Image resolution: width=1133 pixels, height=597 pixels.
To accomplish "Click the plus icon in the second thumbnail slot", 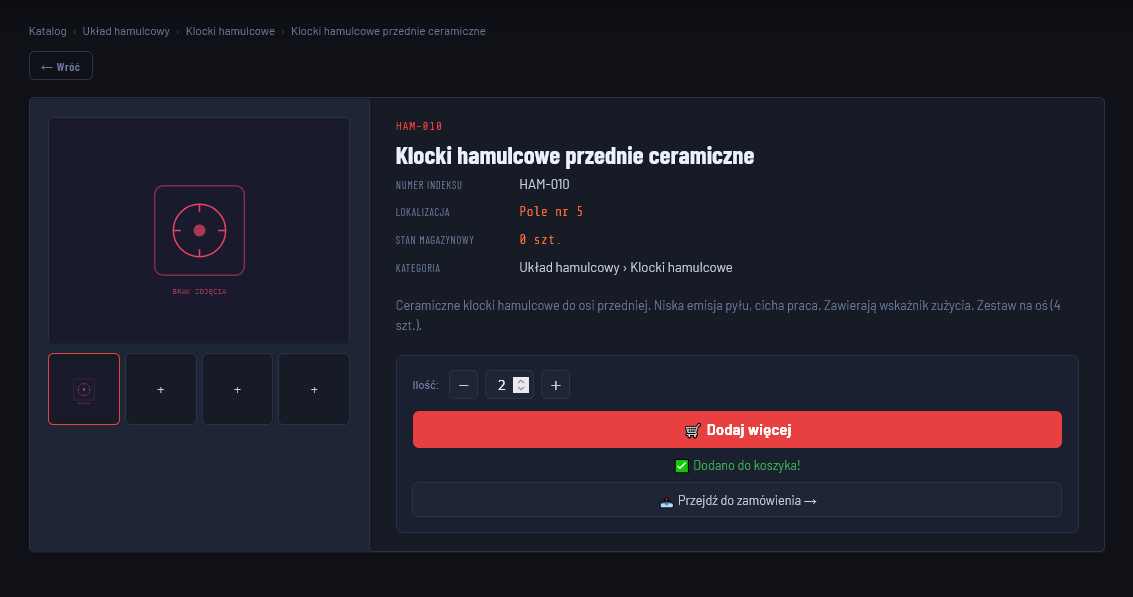I will 160,388.
